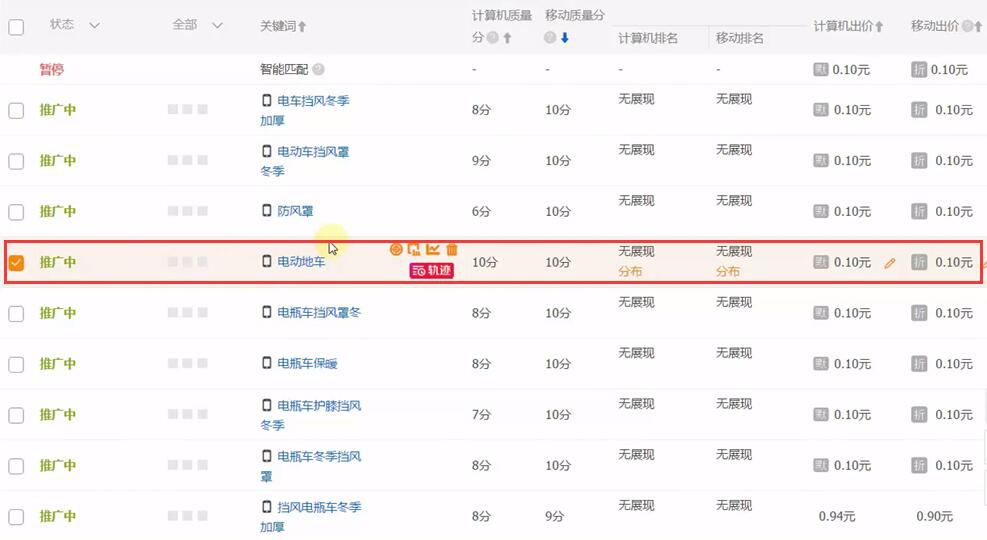Click the pencil edit icon for computer bid
This screenshot has height=540, width=987.
pyautogui.click(x=890, y=263)
